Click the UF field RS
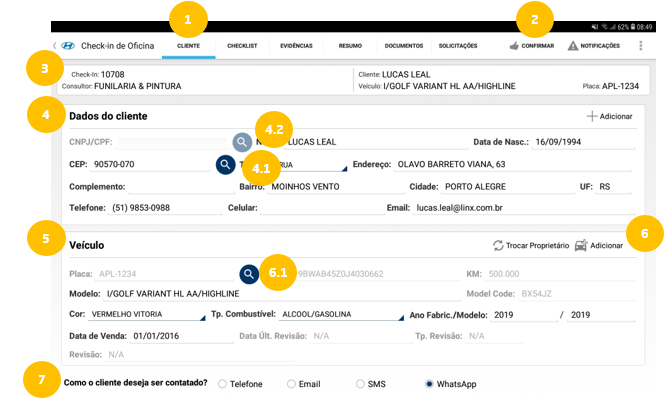This screenshot has height=402, width=667. 614,187
